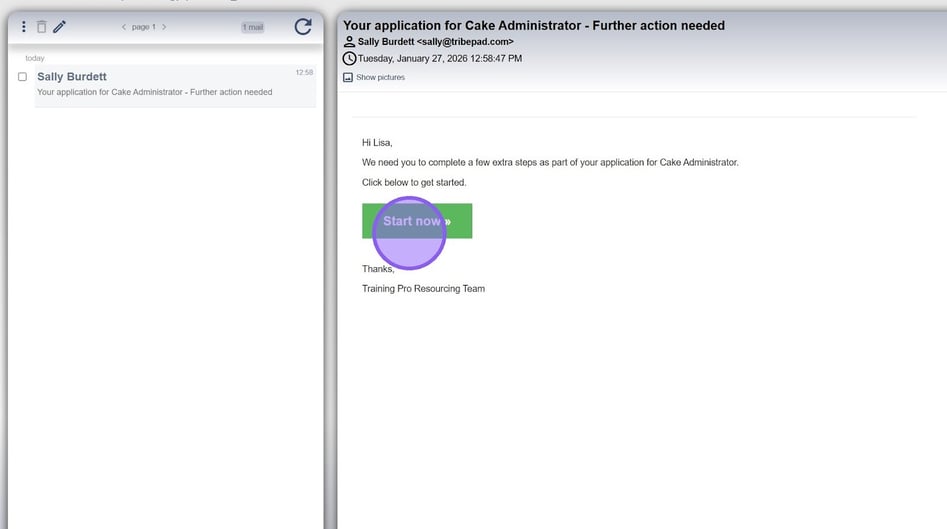Viewport: 947px width, 529px height.
Task: Click the 1 mail count badge
Action: click(253, 27)
